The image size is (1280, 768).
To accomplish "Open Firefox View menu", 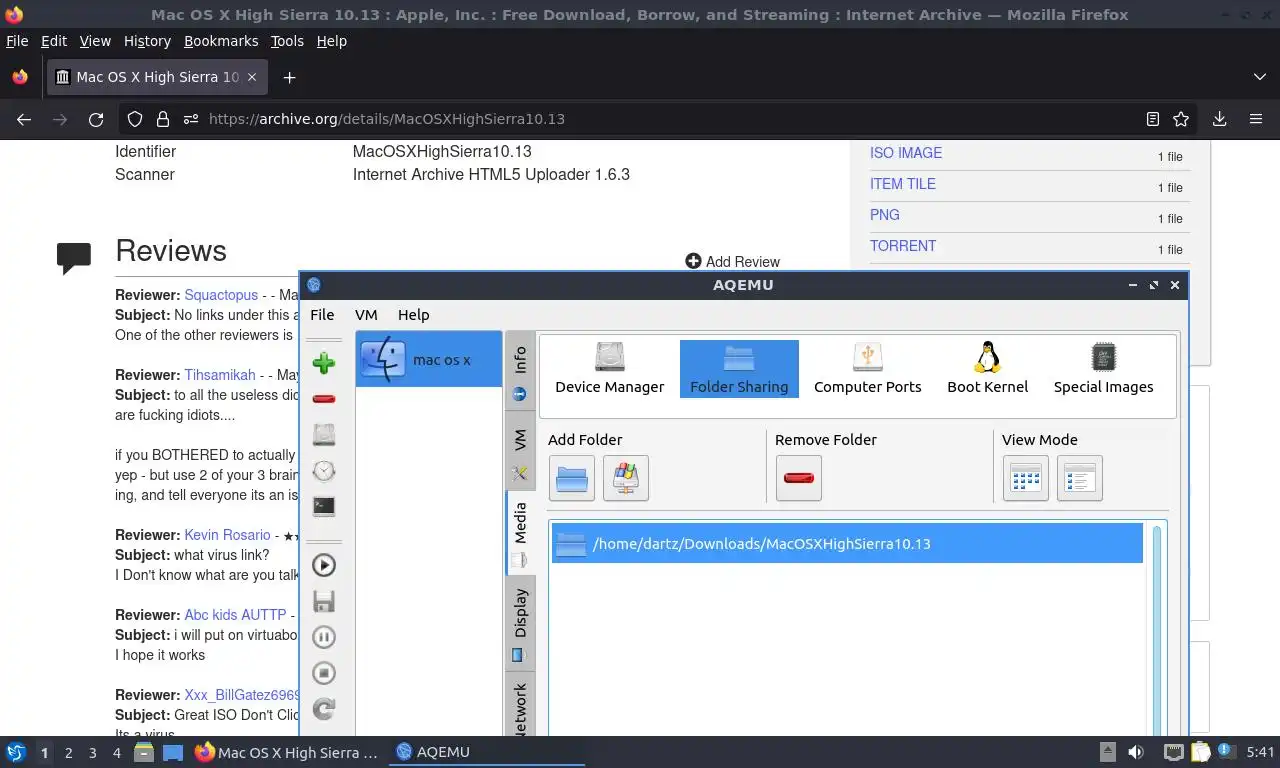I will pos(95,41).
